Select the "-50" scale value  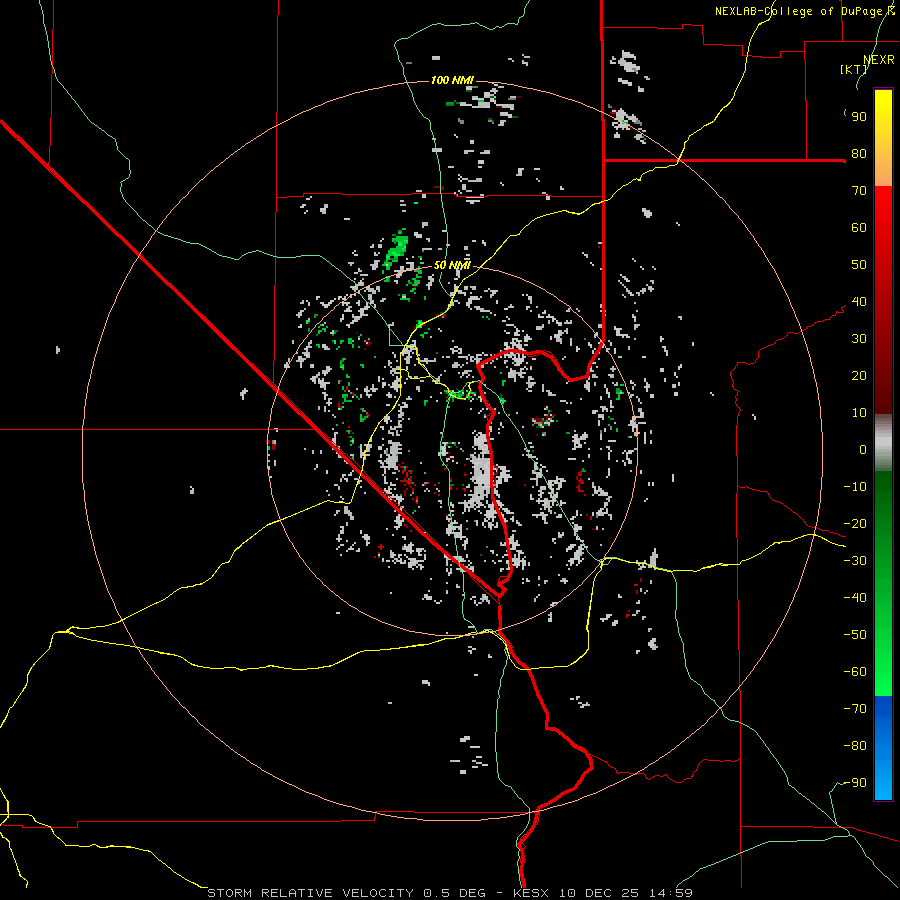click(855, 635)
